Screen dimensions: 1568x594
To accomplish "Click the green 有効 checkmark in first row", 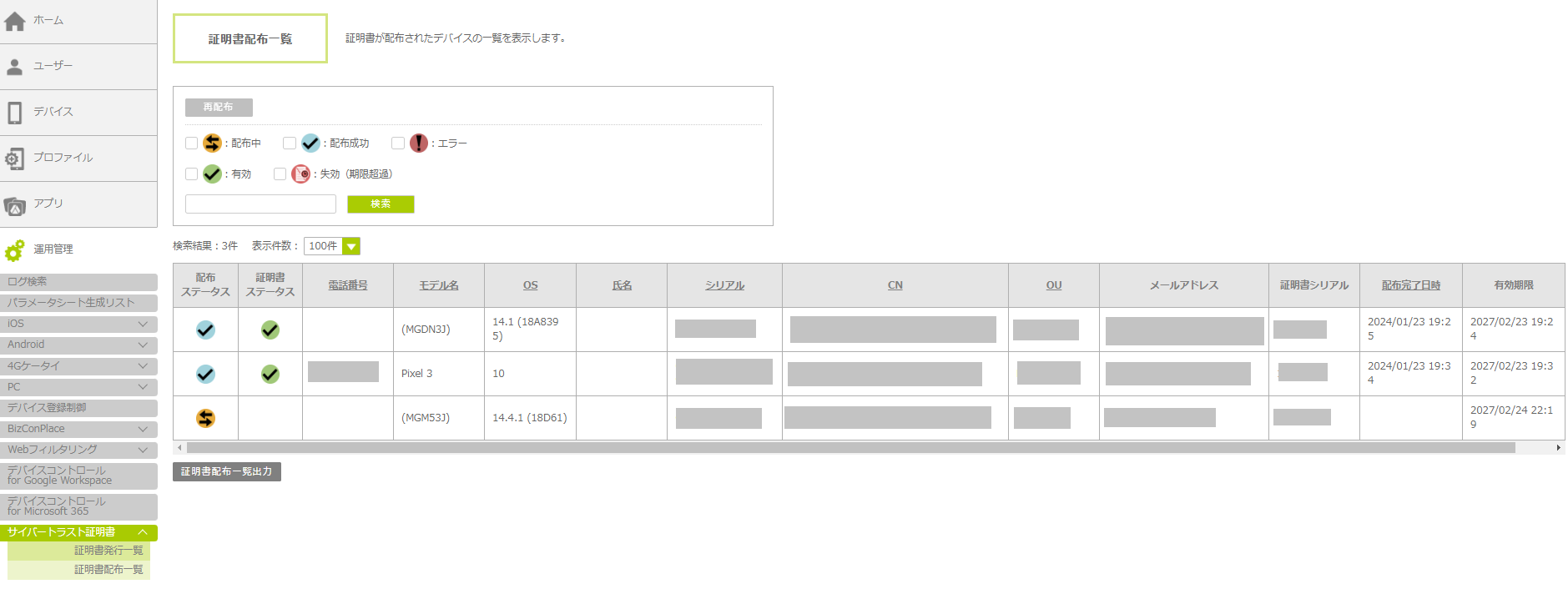I will (270, 330).
